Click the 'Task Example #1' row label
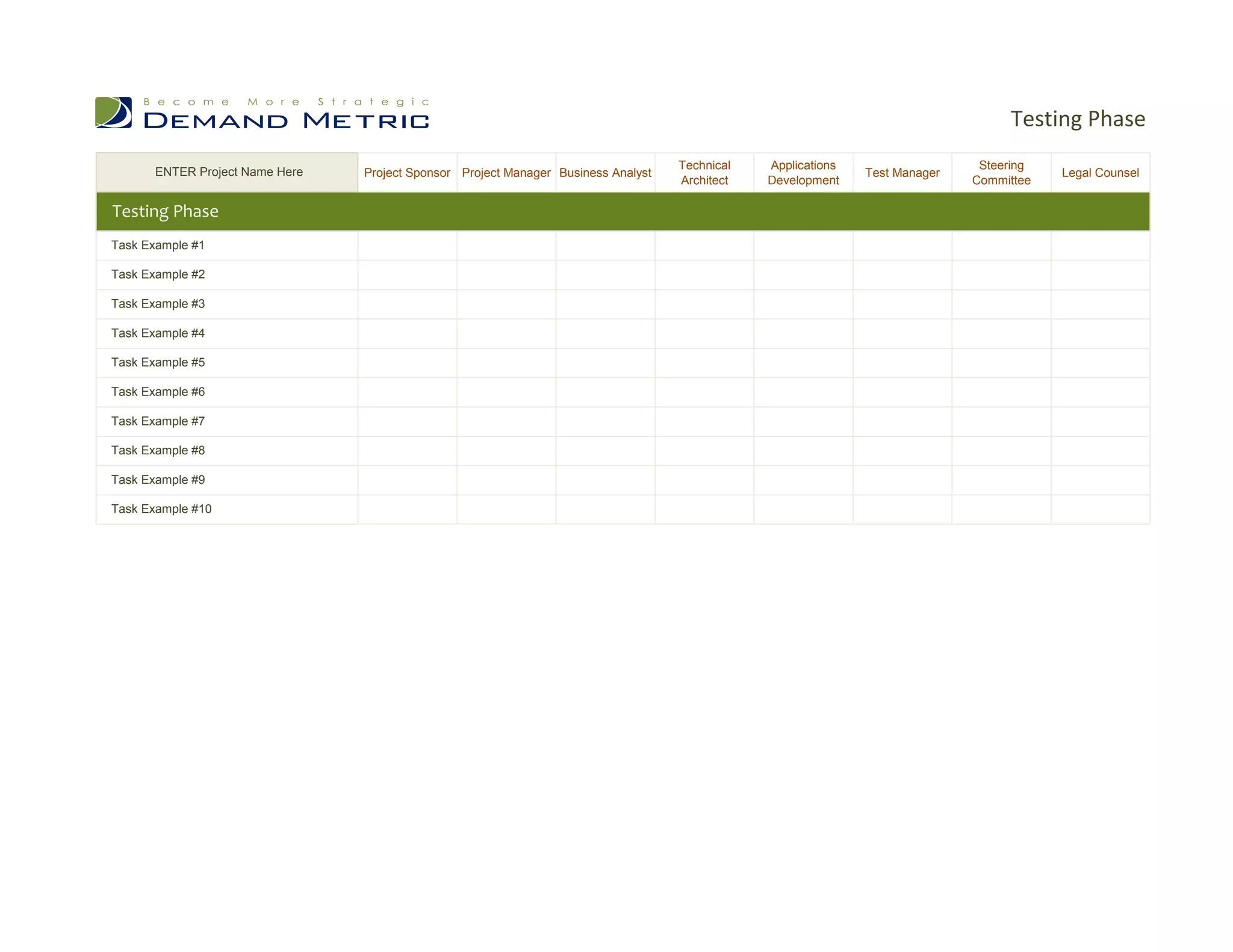 (x=158, y=246)
